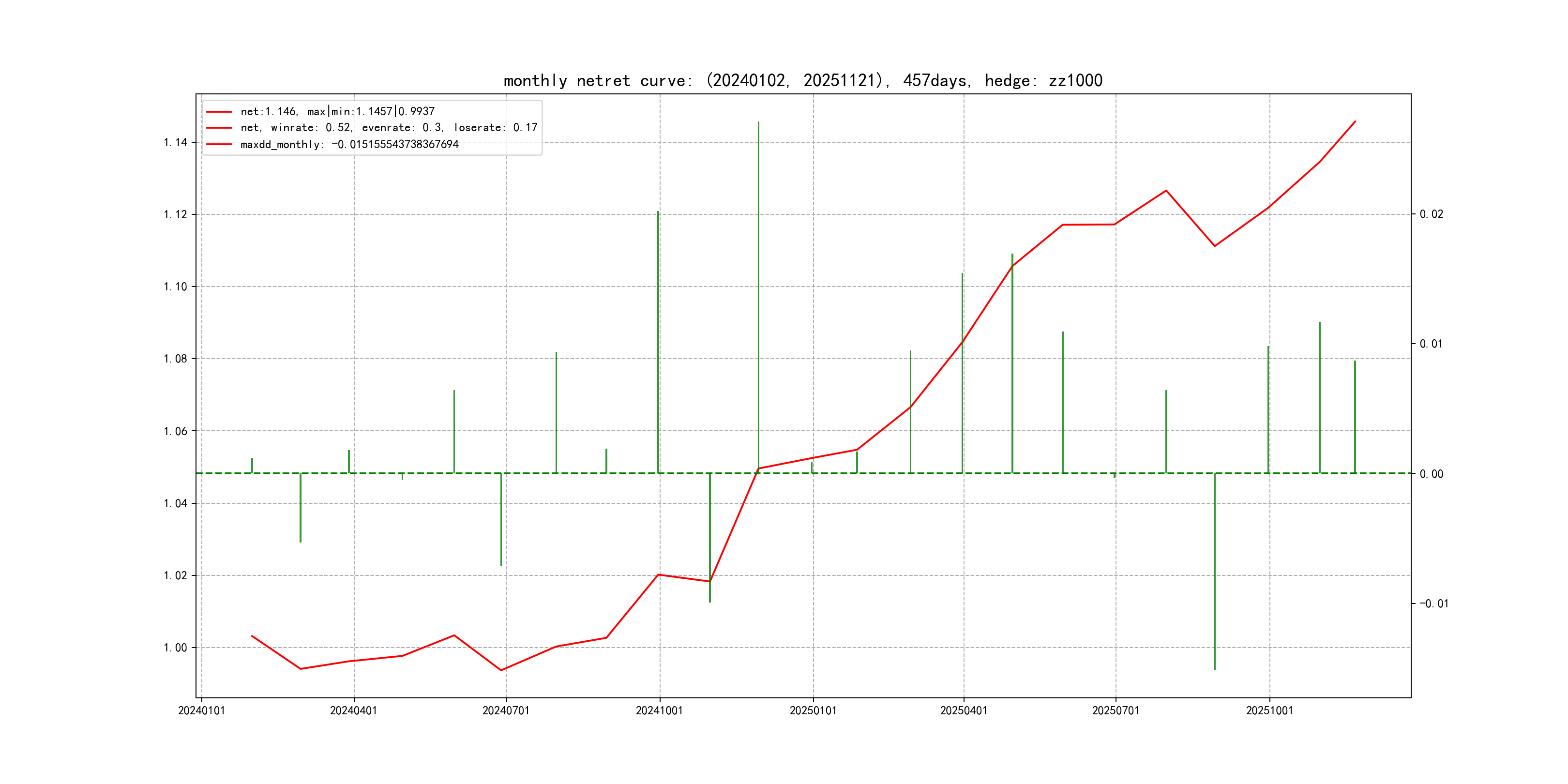This screenshot has width=1568, height=784.
Task: Click the red line sample beside 'maxdd_monthly' legend
Action: (219, 144)
